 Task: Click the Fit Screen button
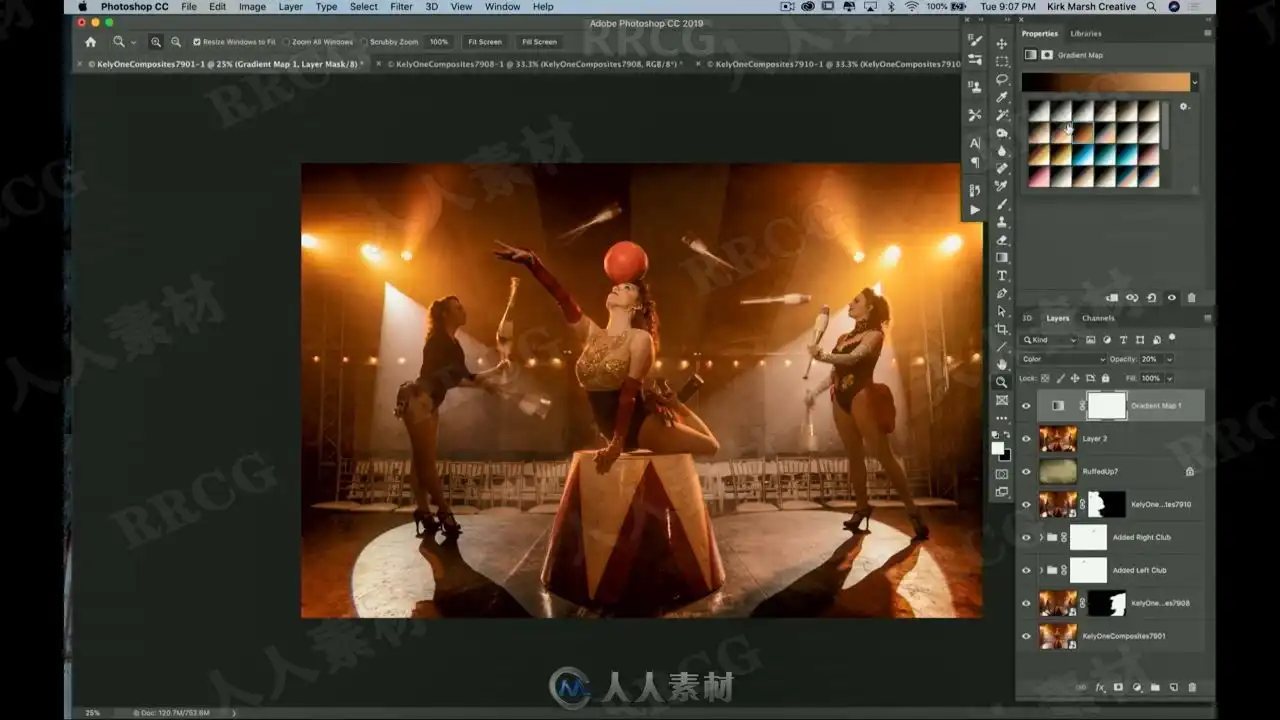484,42
